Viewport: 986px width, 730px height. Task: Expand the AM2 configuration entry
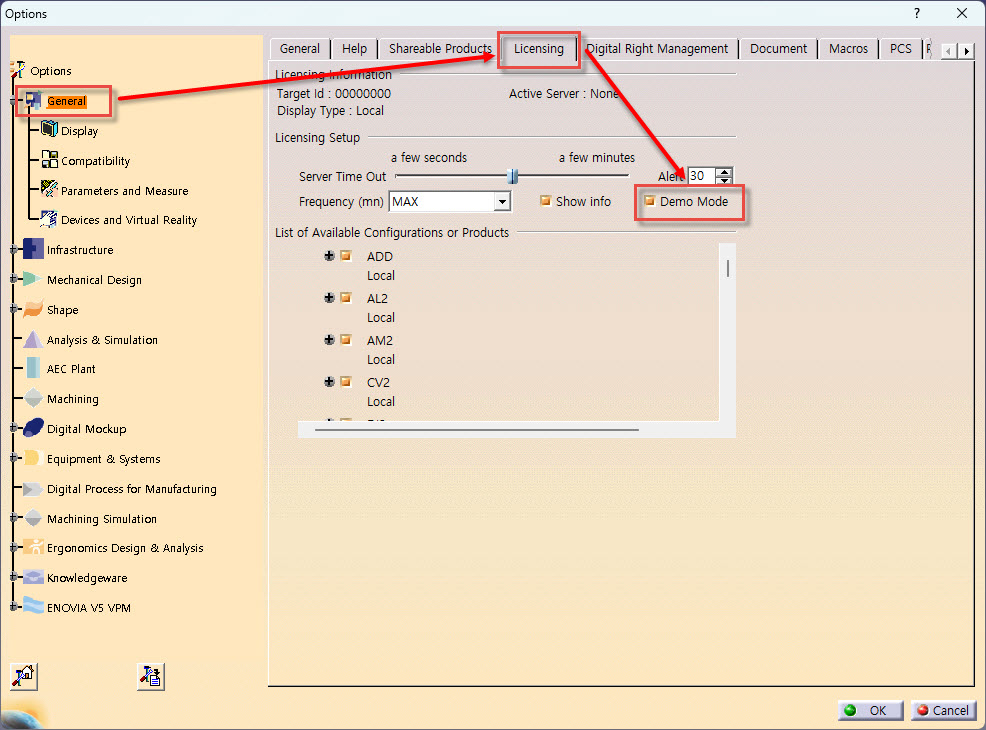pyautogui.click(x=329, y=340)
